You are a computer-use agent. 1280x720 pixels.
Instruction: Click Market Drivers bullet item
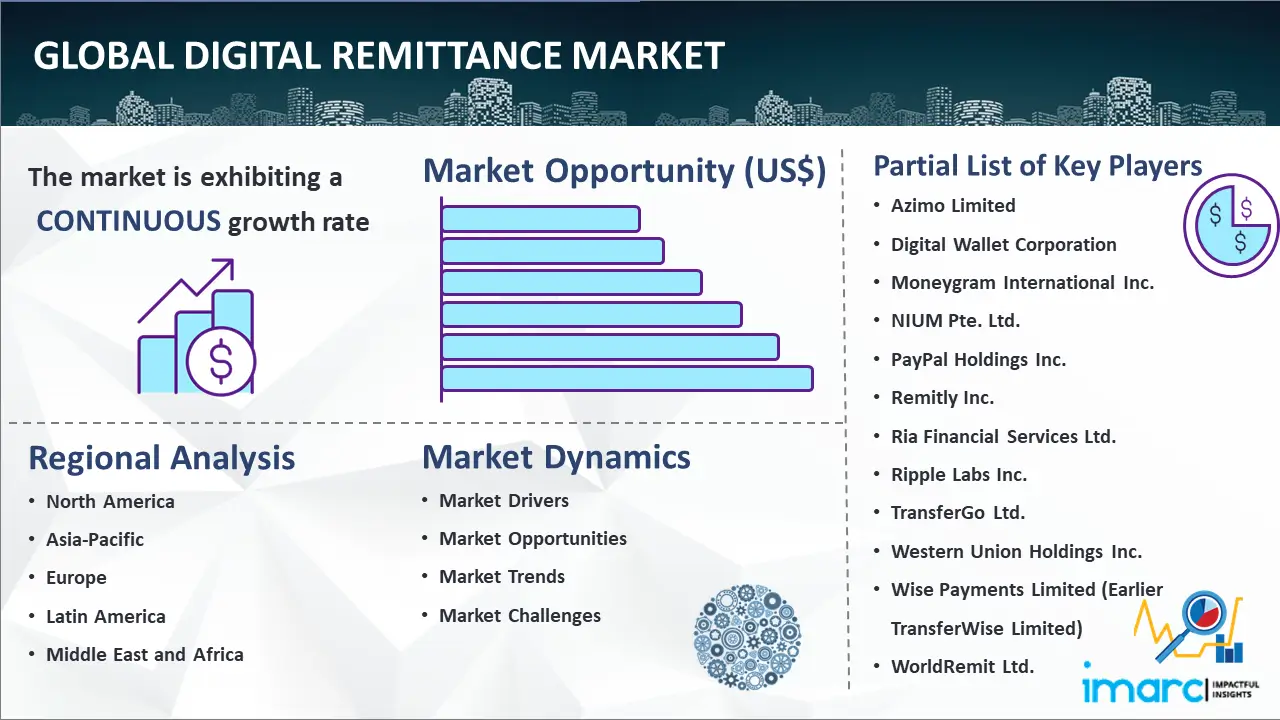[504, 500]
